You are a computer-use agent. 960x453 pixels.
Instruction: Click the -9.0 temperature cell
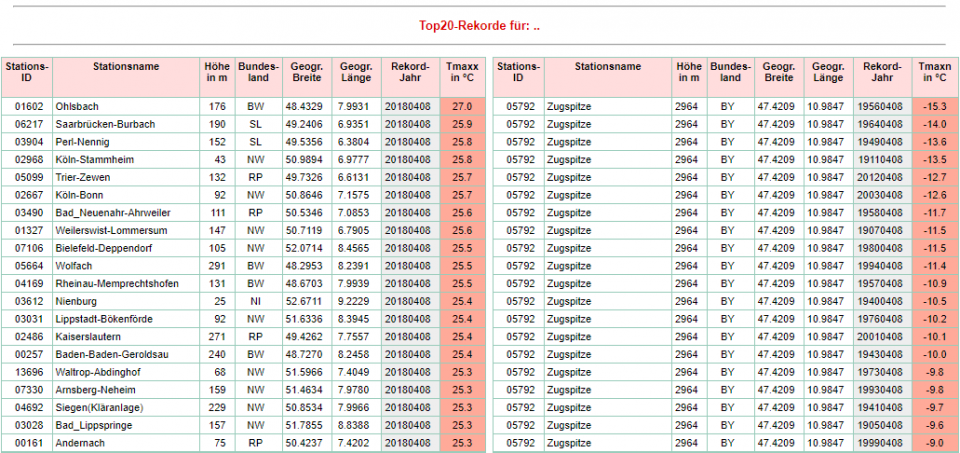934,443
